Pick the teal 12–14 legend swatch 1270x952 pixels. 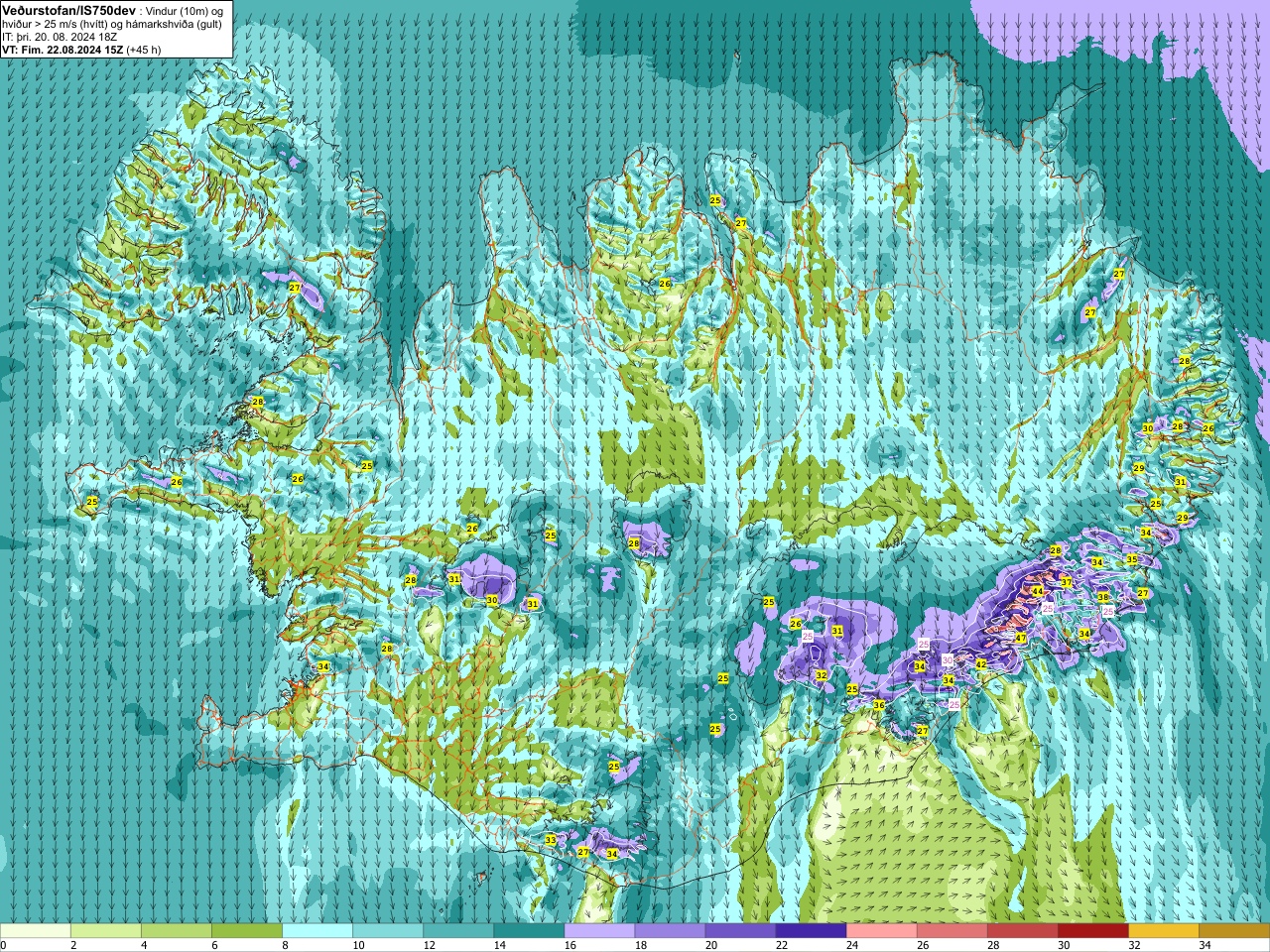(458, 931)
